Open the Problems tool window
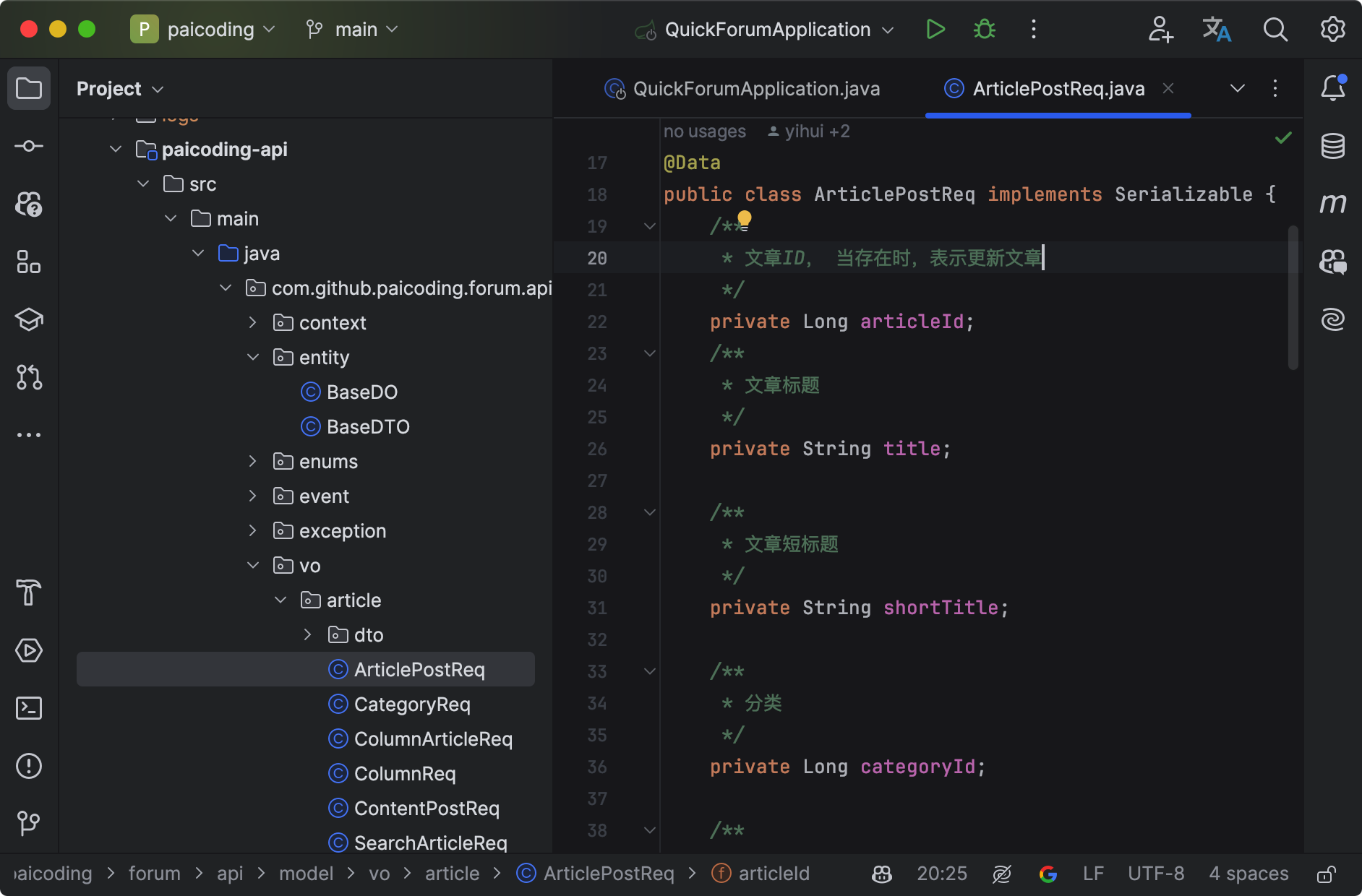The height and width of the screenshot is (896, 1362). pyautogui.click(x=29, y=766)
